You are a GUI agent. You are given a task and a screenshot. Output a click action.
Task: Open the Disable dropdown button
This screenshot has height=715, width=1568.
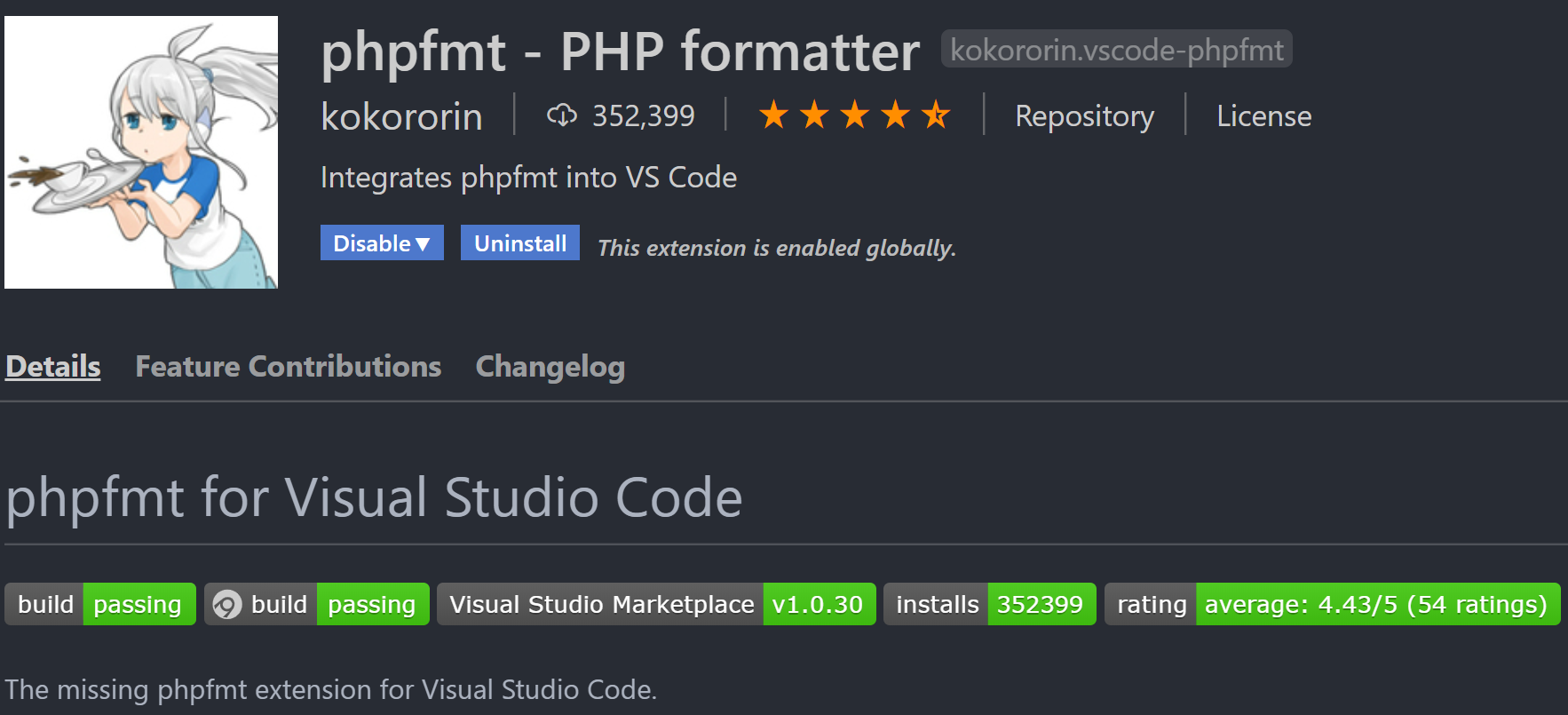[x=382, y=242]
